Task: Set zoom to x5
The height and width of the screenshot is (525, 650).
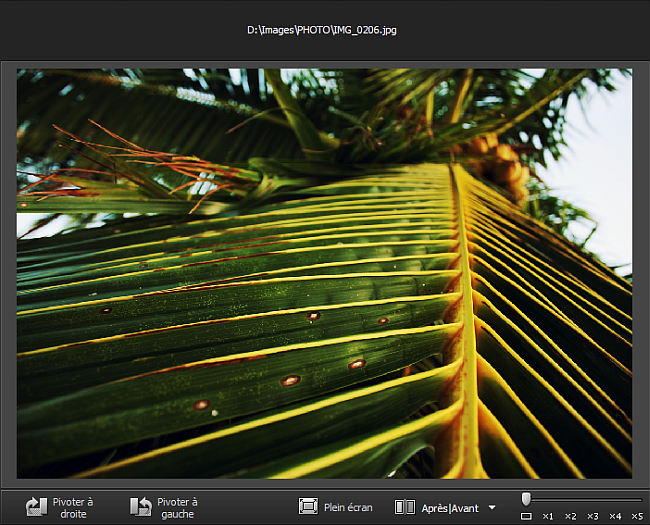Action: click(x=637, y=516)
